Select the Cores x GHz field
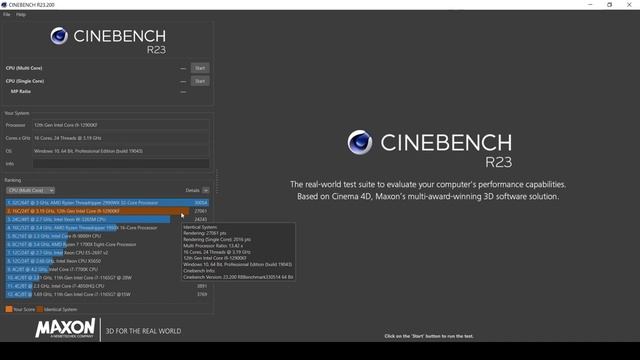Image resolution: width=640 pixels, height=360 pixels. [121, 138]
